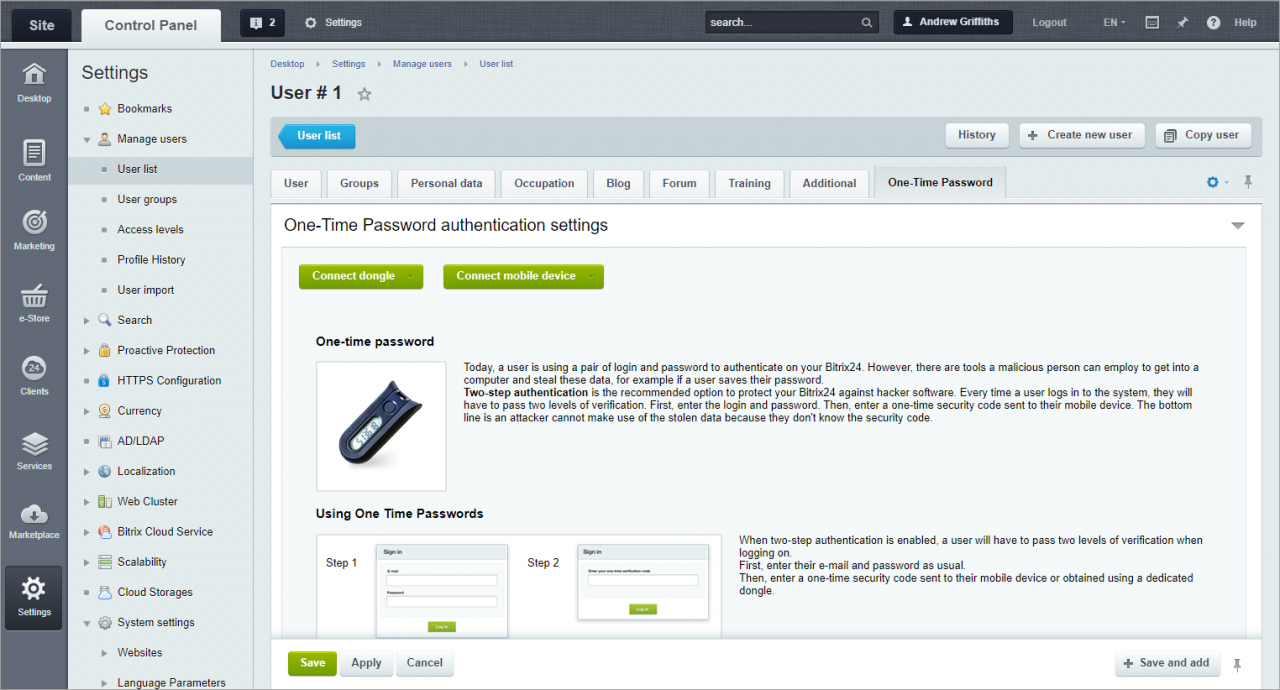
Task: Click the Cancel button
Action: 424,663
